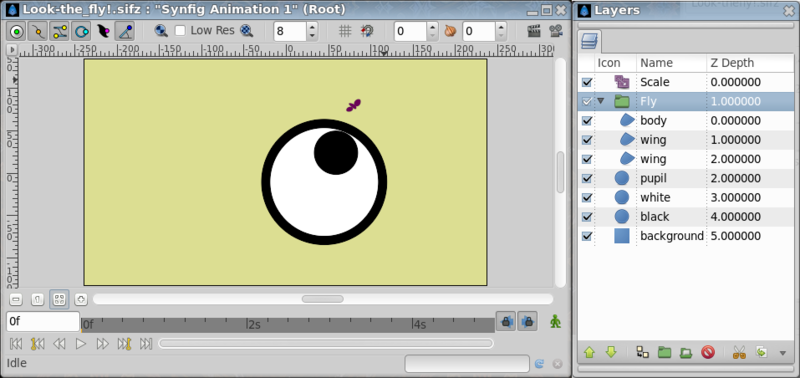Select the Layers panel tab icon
Viewport: 800px width, 378px height.
589,41
